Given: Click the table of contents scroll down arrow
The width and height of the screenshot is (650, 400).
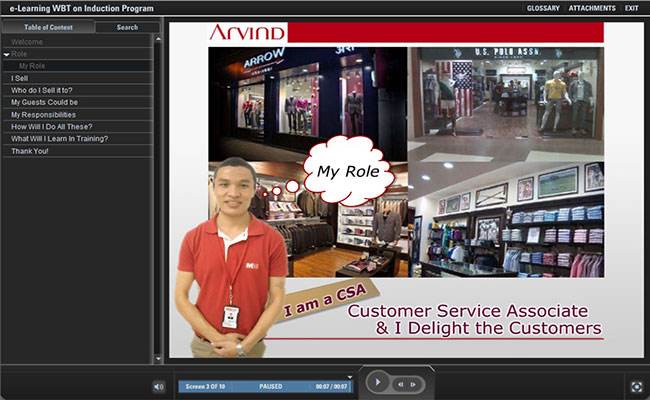Looking at the screenshot, I should pos(158,358).
